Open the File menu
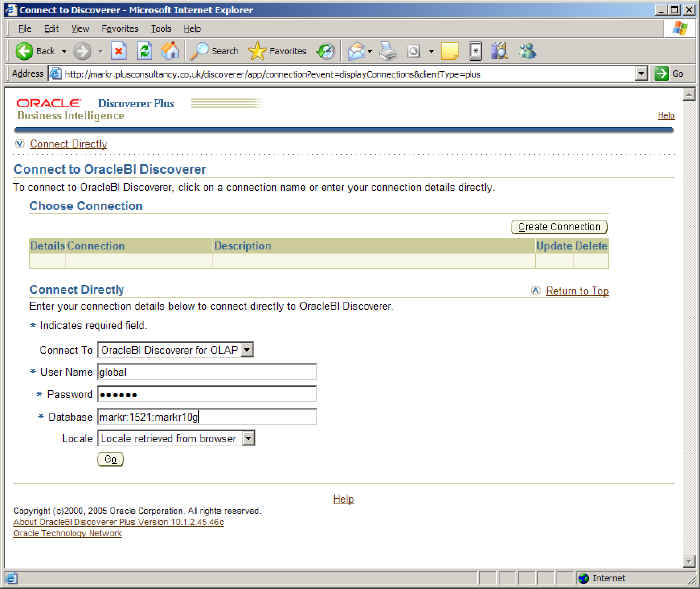Viewport: 700px width, 589px height. coord(25,29)
